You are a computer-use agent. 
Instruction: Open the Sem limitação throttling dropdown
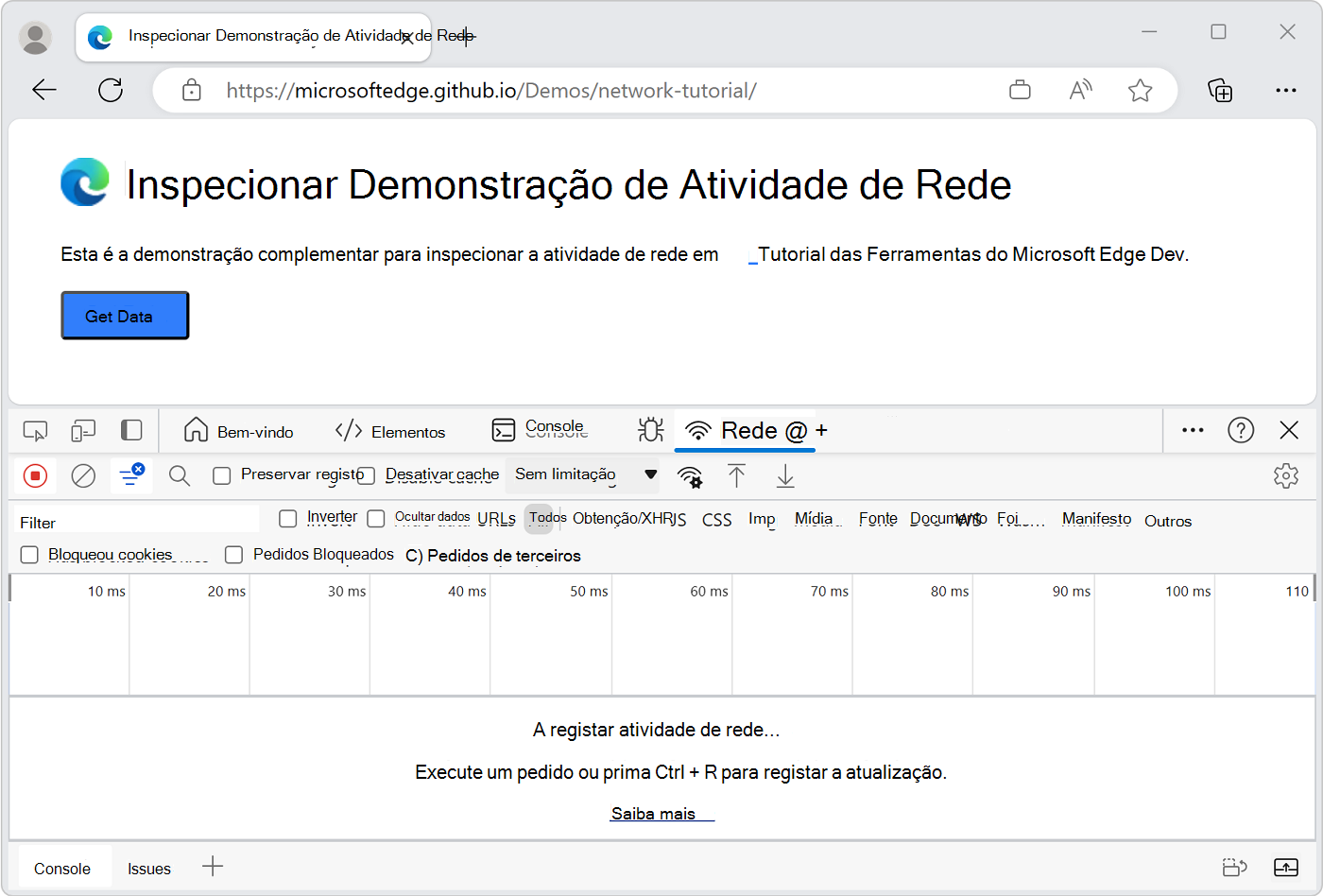pos(581,474)
